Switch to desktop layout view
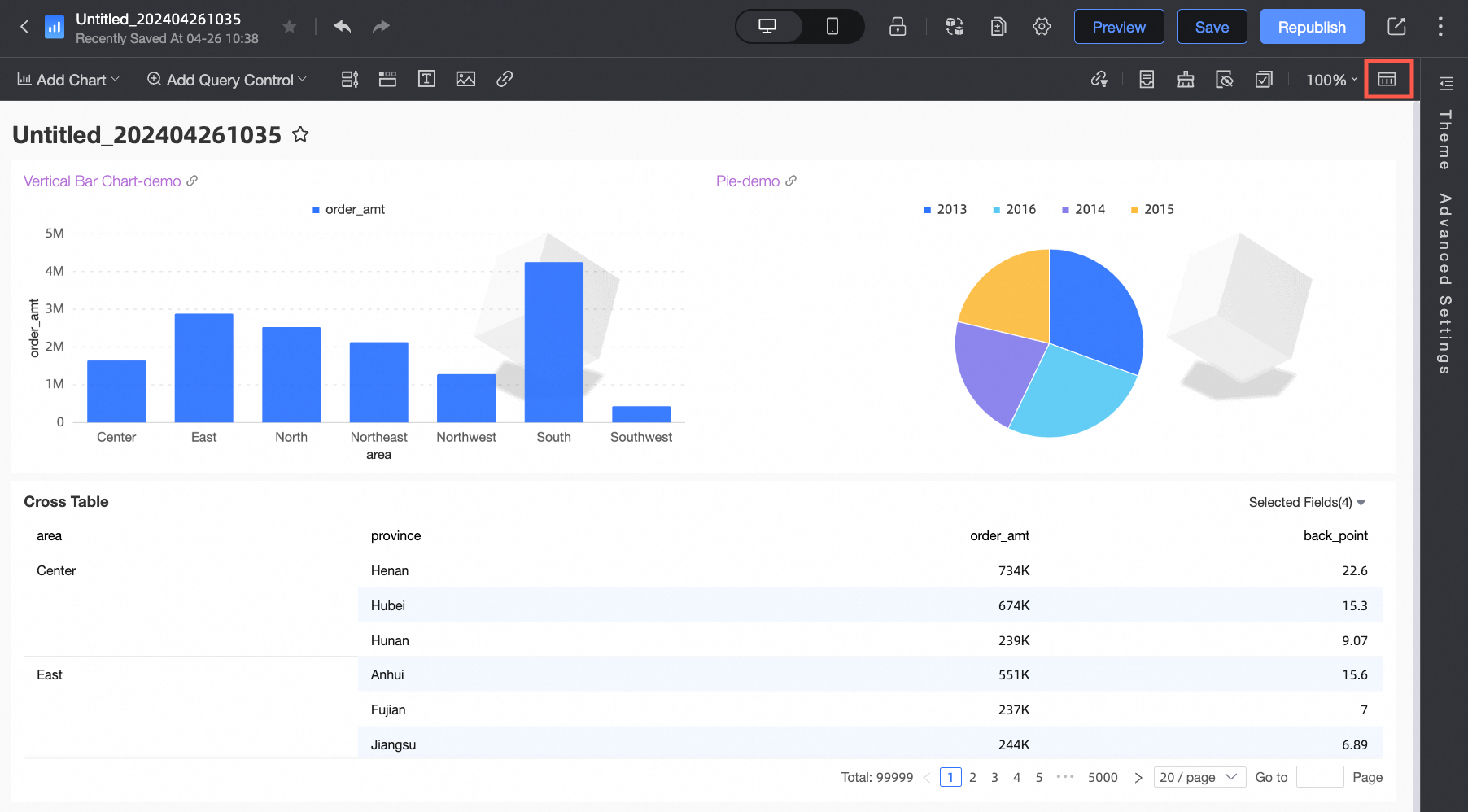The width and height of the screenshot is (1468, 812). (x=767, y=27)
